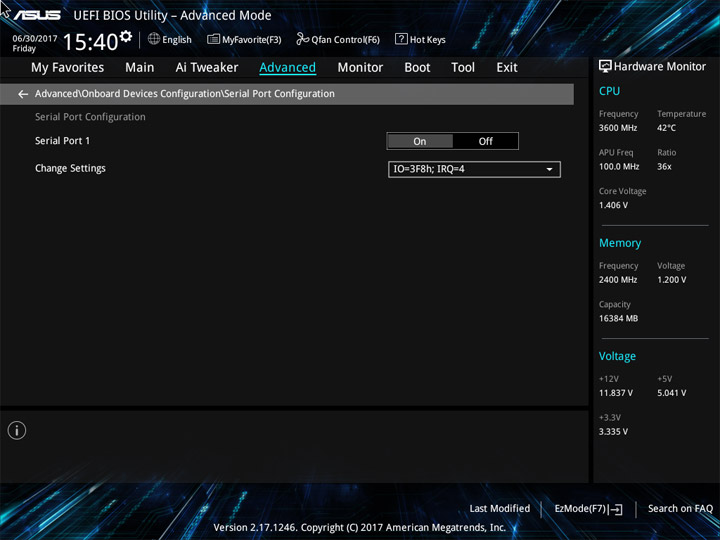Open the Exit tab
The height and width of the screenshot is (540, 720).
point(506,68)
